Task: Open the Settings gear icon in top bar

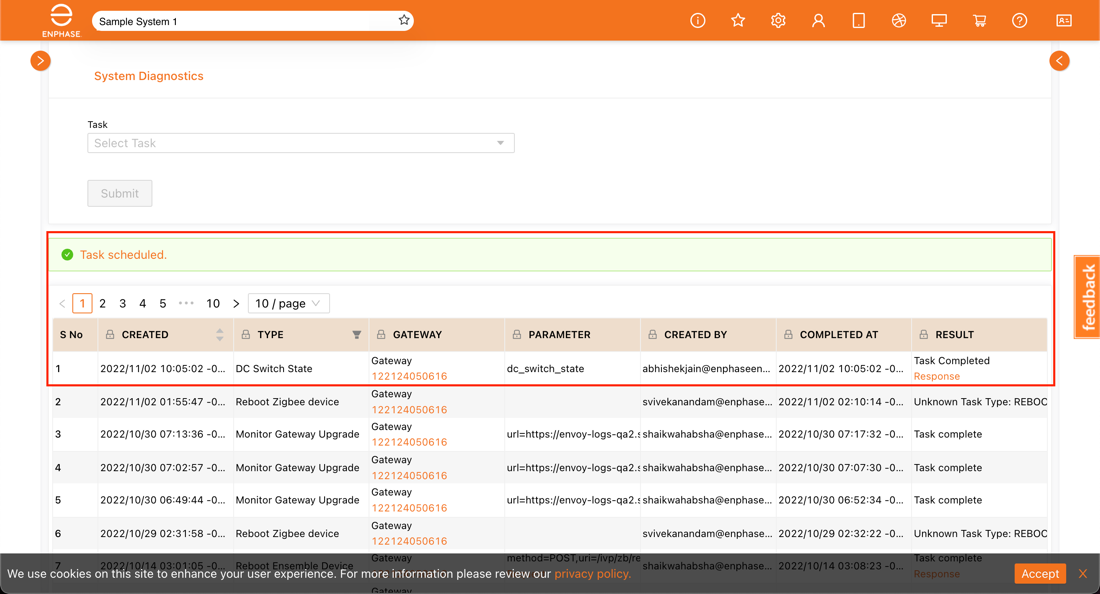Action: click(778, 20)
